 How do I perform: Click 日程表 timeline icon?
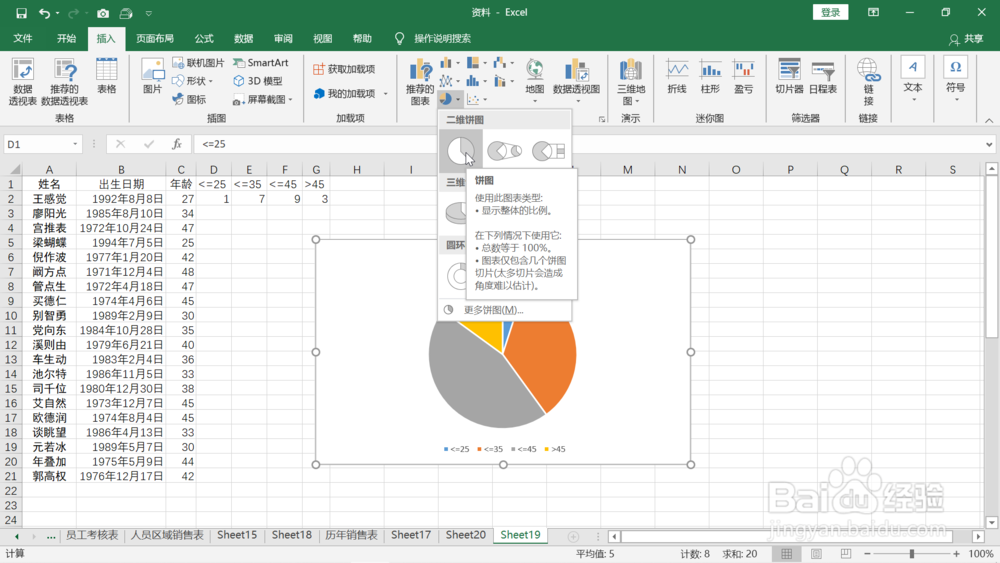pyautogui.click(x=823, y=77)
